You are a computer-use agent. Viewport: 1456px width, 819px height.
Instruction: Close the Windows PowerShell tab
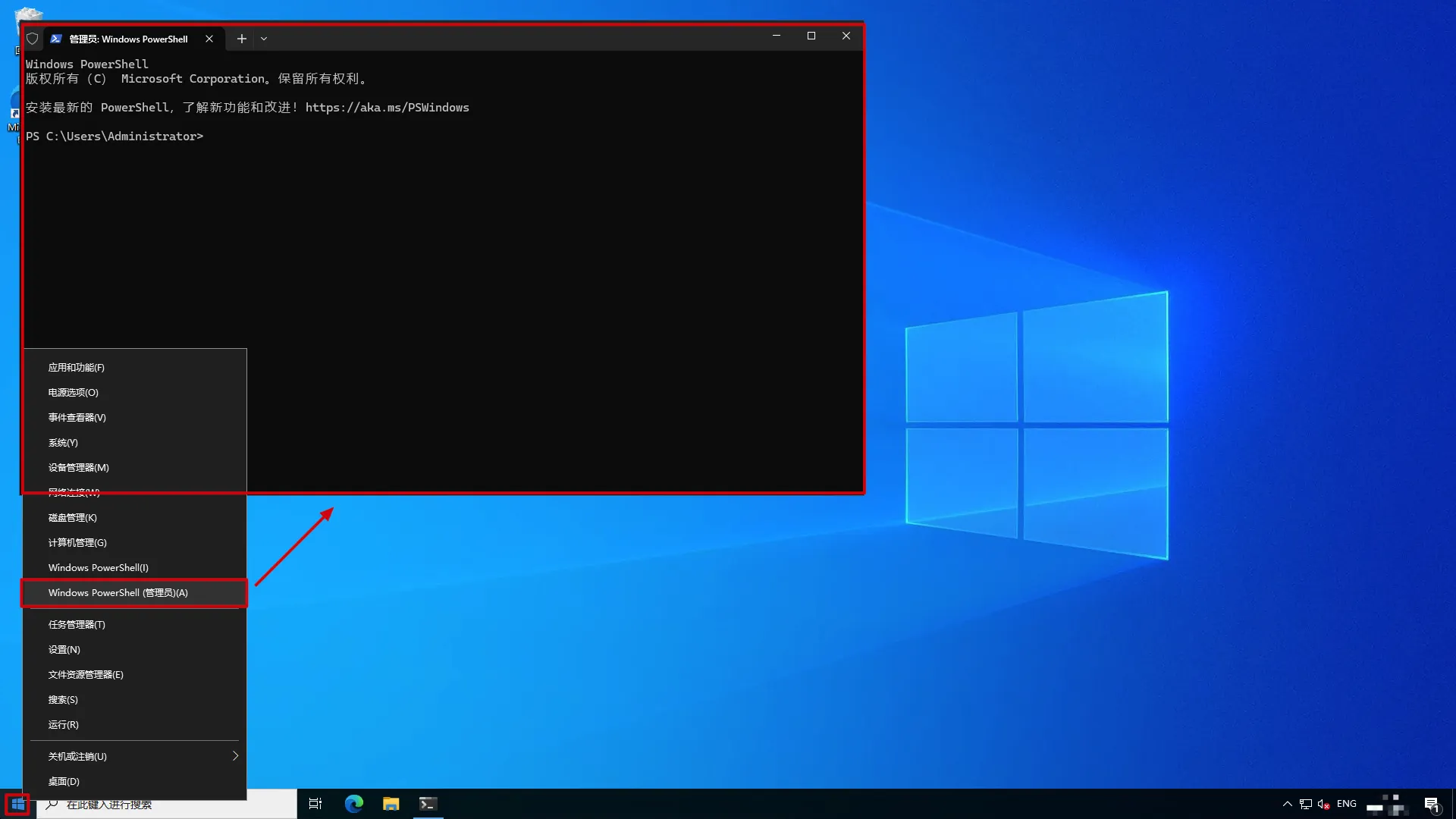point(209,39)
